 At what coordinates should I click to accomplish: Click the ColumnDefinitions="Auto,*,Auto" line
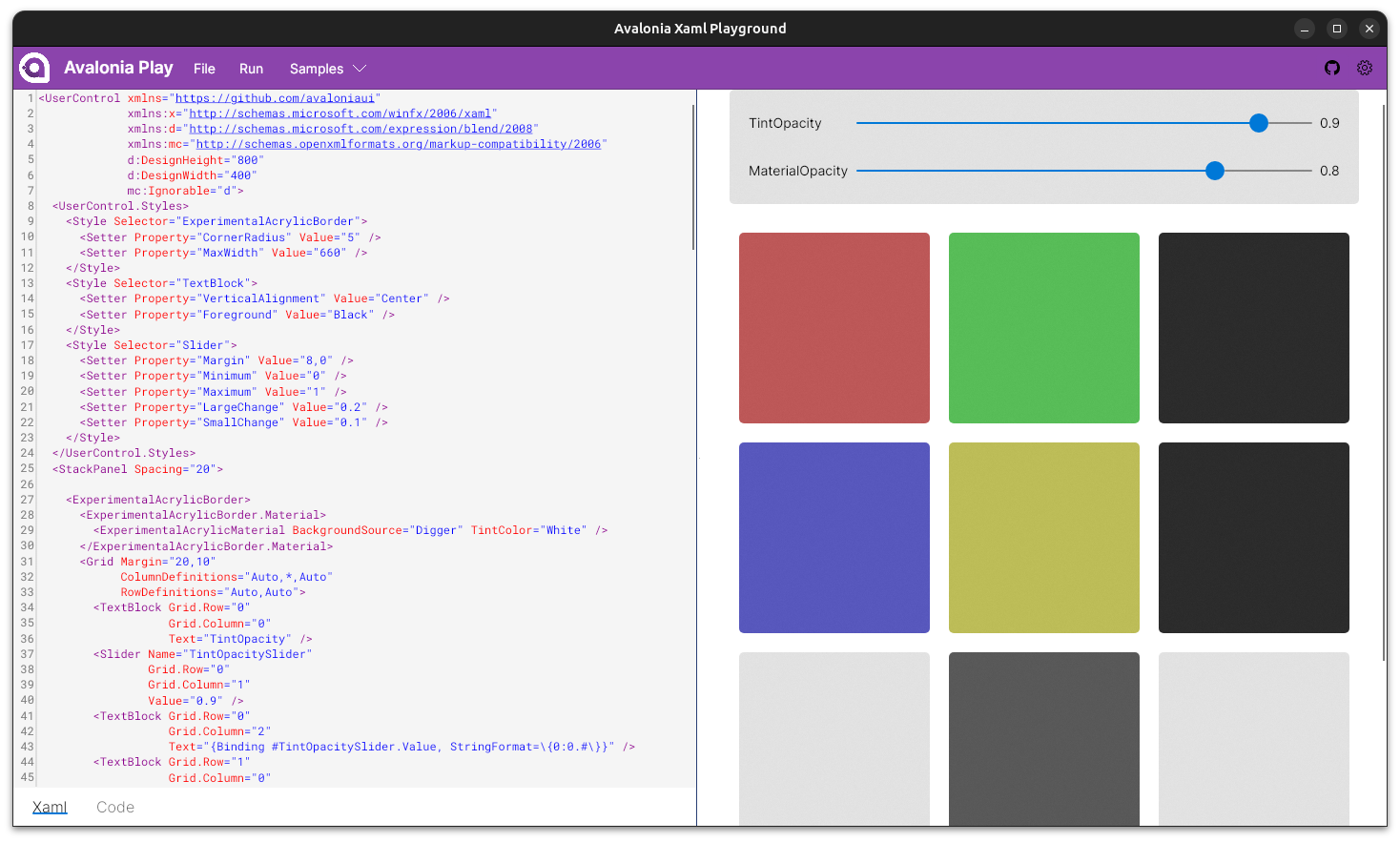[x=226, y=577]
